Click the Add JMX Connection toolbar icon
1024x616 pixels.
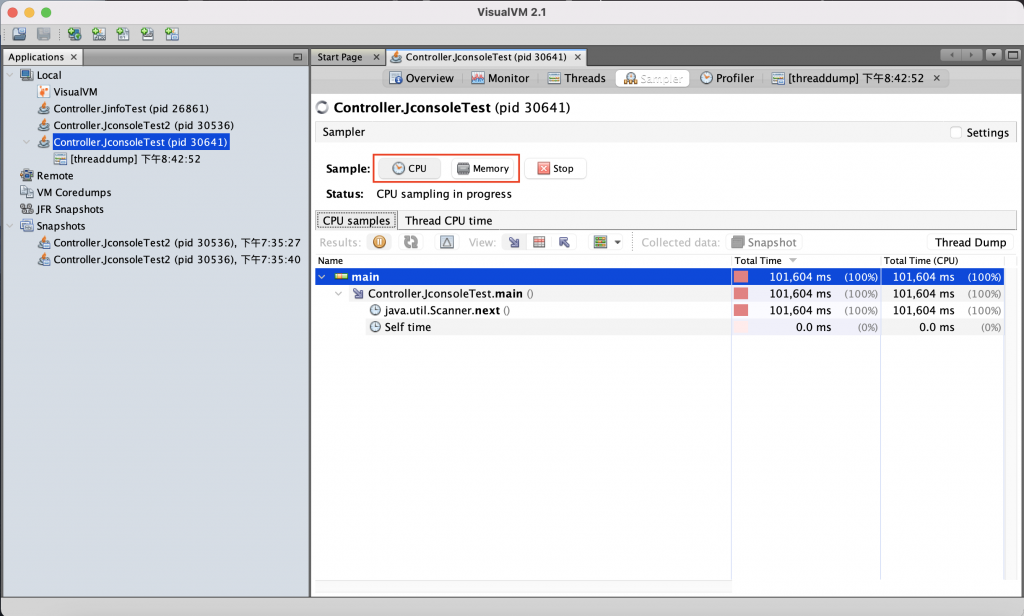click(99, 34)
